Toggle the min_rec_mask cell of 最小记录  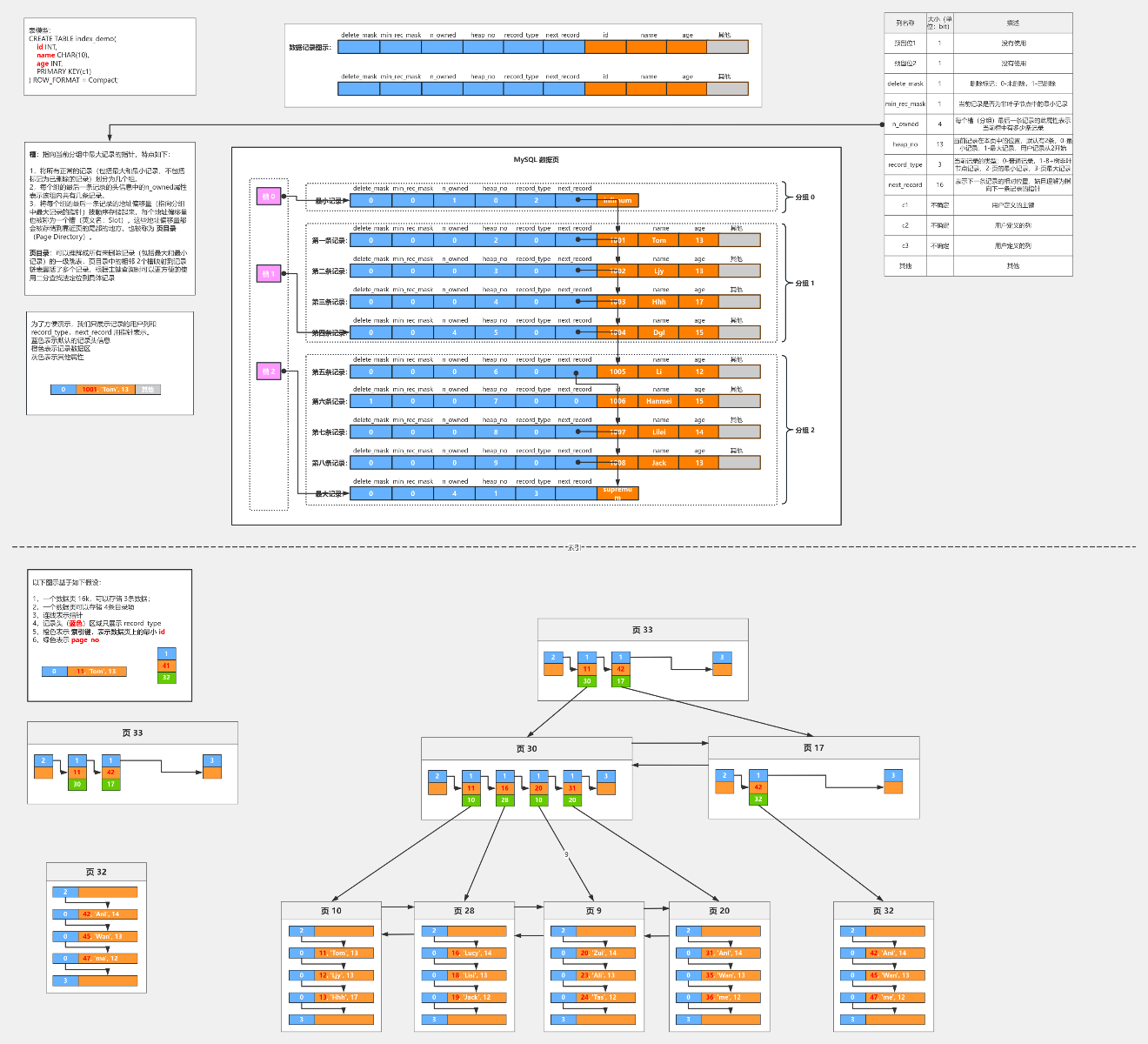pos(410,200)
